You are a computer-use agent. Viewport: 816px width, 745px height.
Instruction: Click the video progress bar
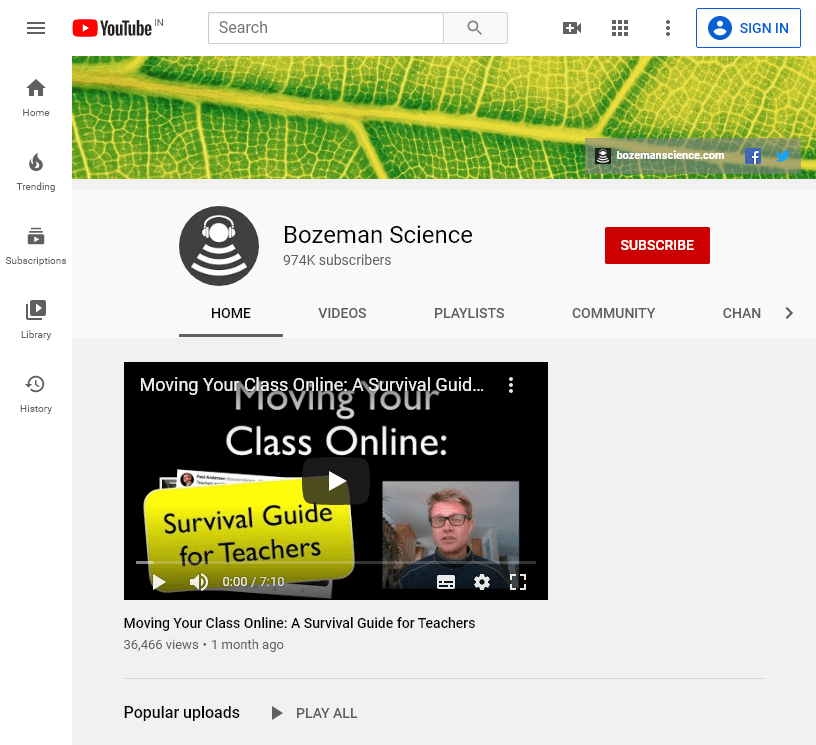tap(336, 562)
